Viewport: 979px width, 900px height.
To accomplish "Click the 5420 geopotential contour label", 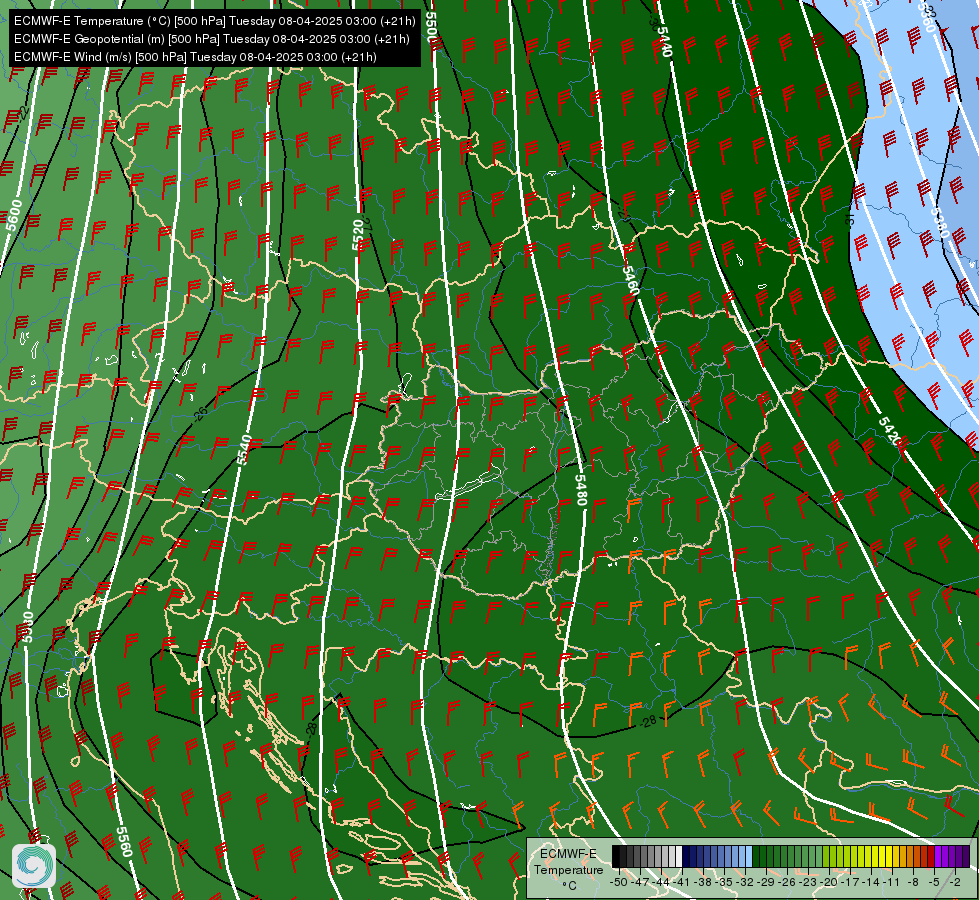I will pyautogui.click(x=890, y=432).
